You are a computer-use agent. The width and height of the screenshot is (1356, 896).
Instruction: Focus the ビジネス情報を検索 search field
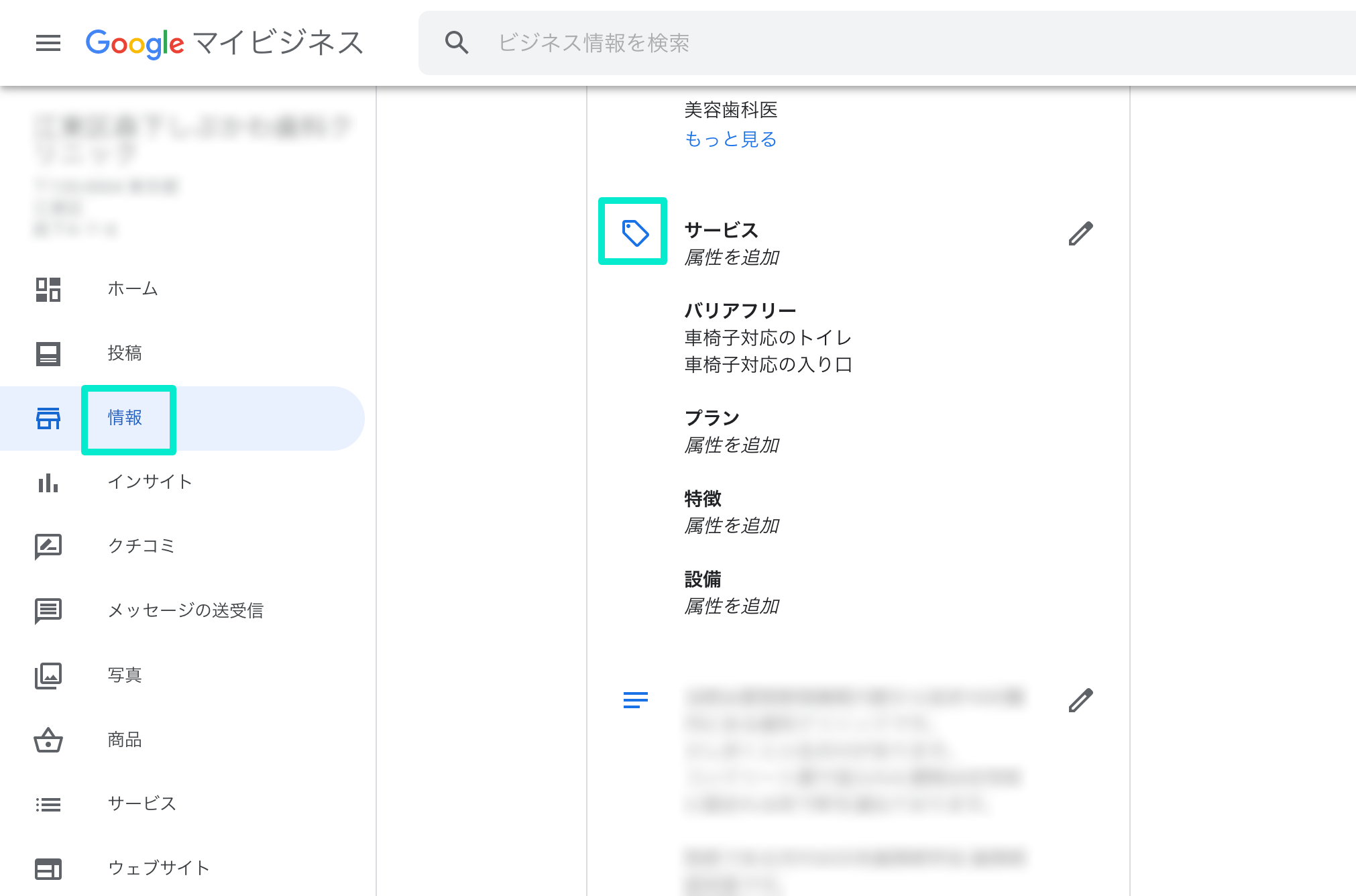click(x=872, y=43)
